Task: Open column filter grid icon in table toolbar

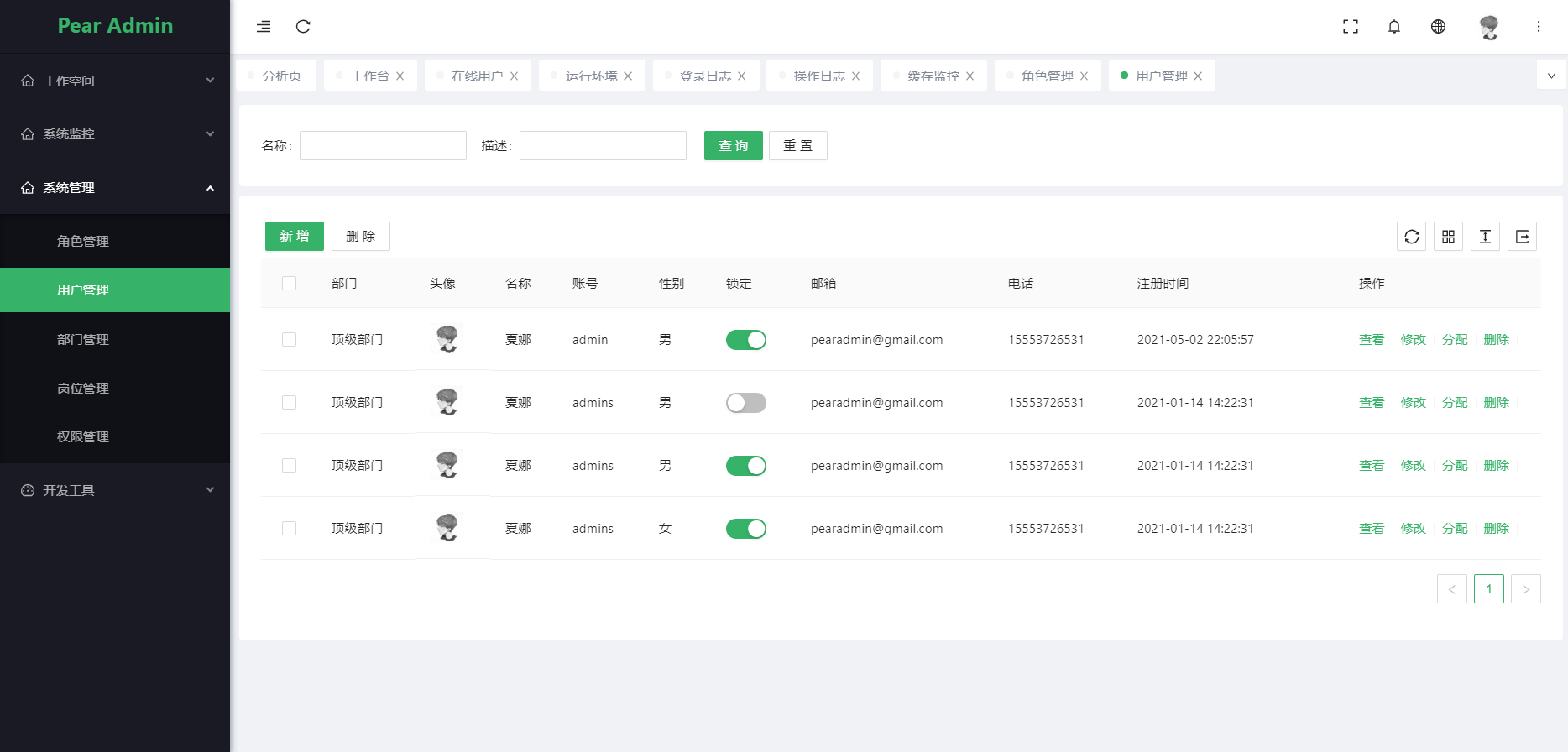Action: pos(1449,237)
